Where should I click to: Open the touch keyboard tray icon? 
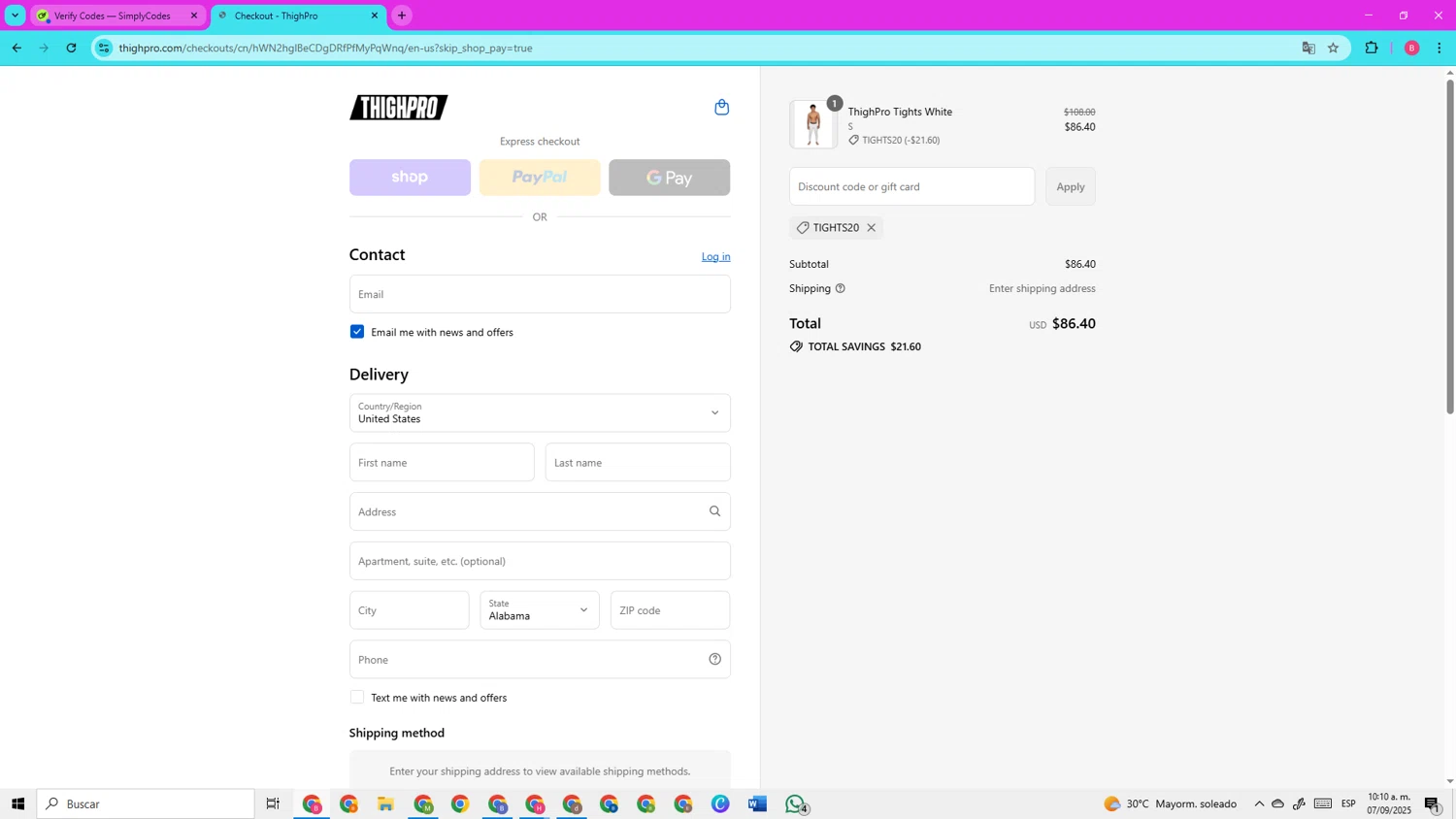coord(1323,803)
